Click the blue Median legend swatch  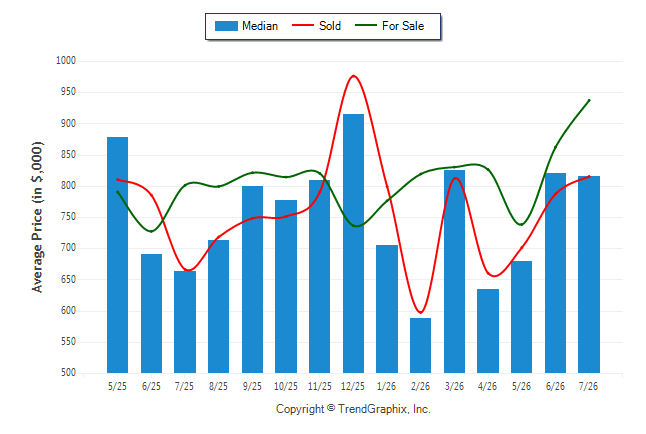(x=226, y=26)
